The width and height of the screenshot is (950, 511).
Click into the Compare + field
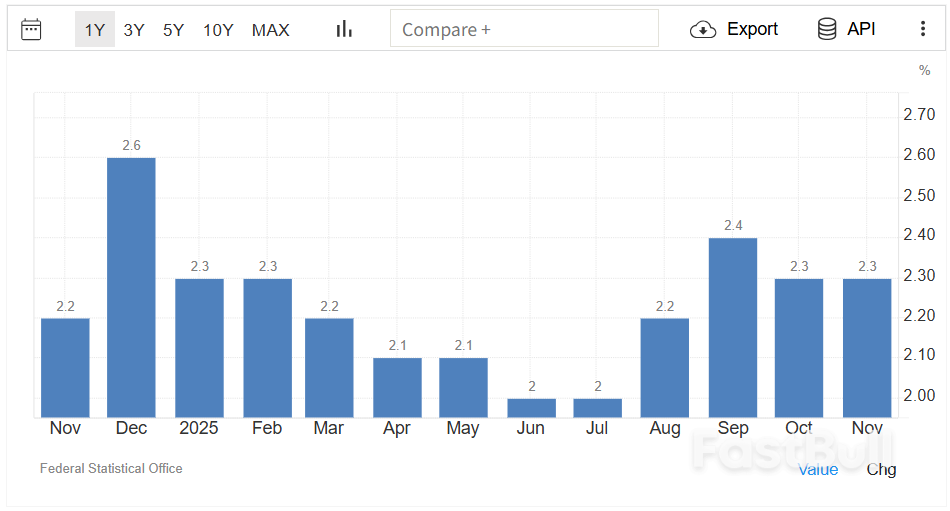pyautogui.click(x=524, y=28)
